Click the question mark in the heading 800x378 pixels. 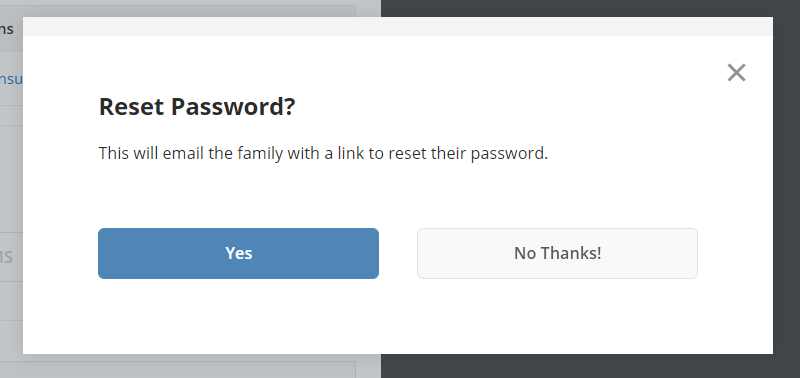point(290,107)
